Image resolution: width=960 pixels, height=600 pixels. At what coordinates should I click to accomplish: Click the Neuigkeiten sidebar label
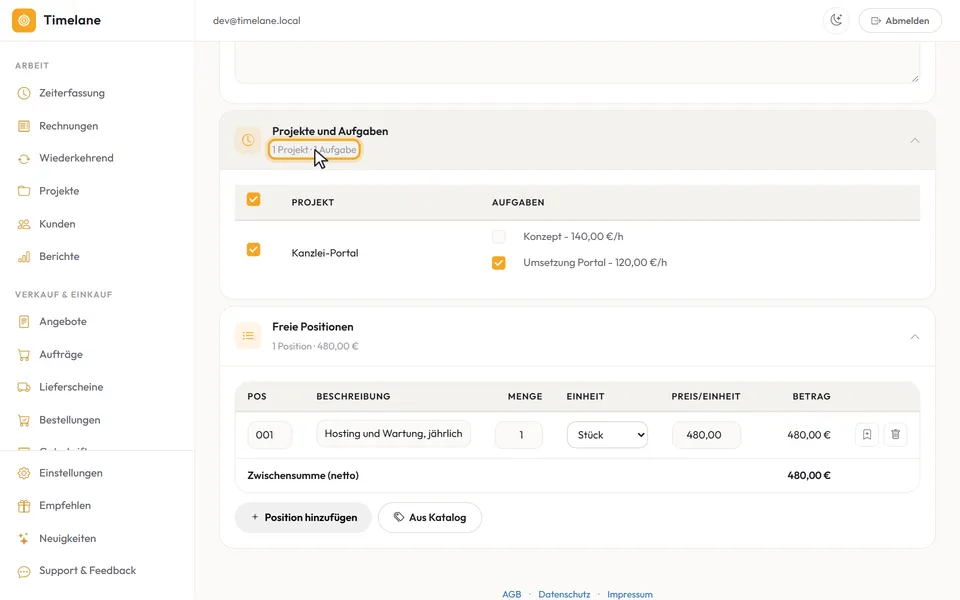coord(67,539)
